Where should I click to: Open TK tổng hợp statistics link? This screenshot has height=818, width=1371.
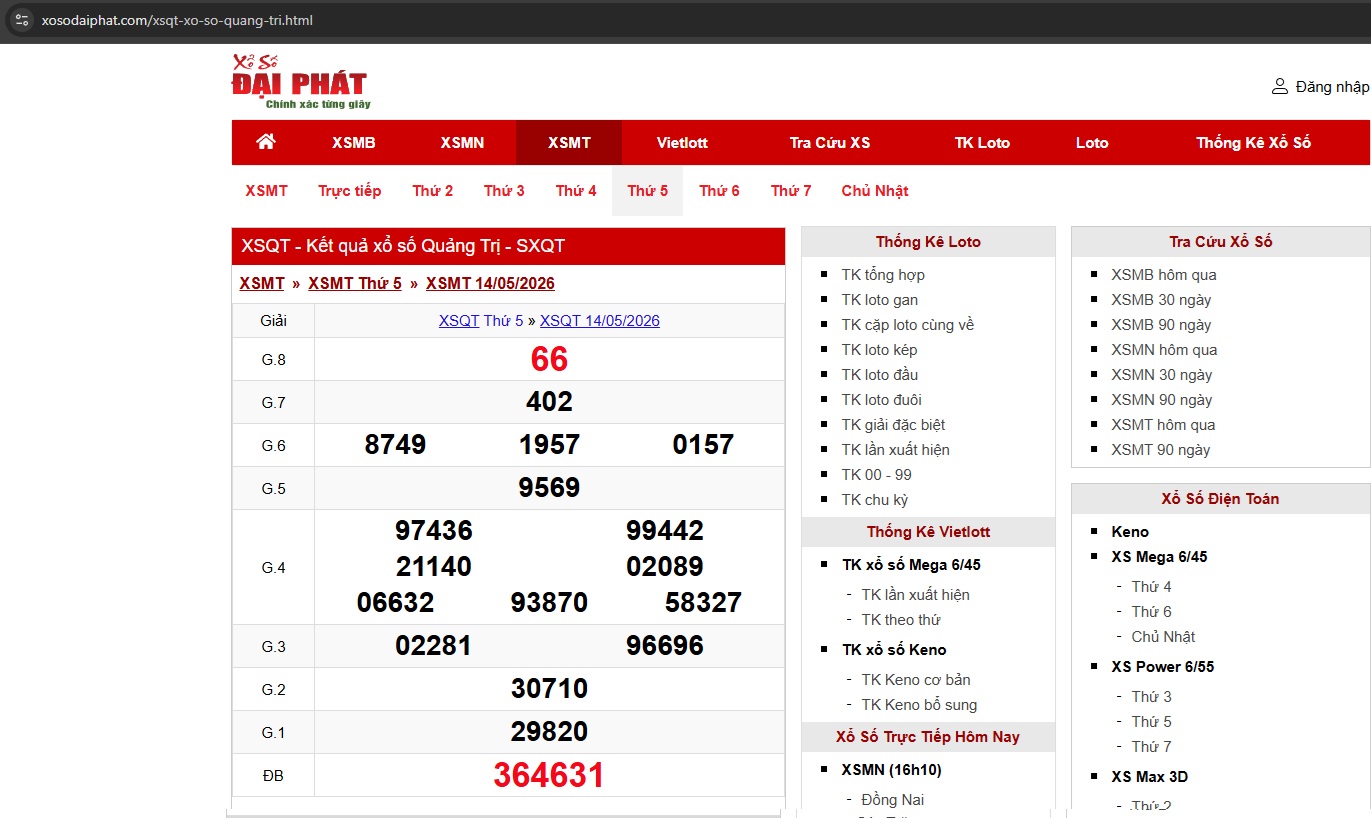point(883,275)
